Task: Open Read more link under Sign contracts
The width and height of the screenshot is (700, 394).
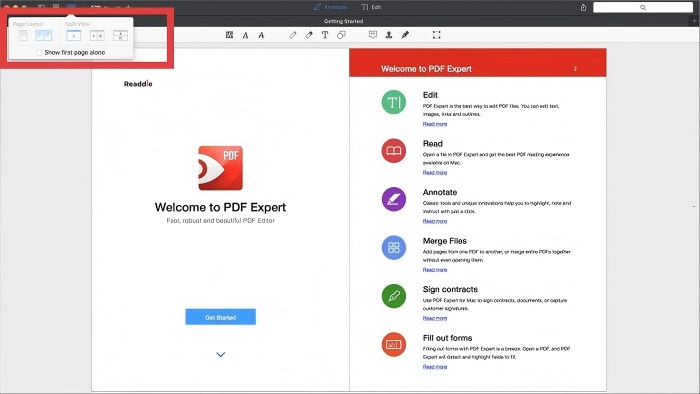Action: (435, 319)
